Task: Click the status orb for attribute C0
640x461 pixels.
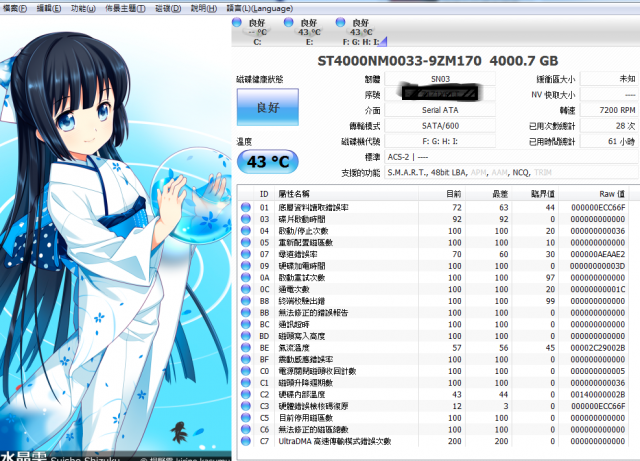Action: point(246,371)
